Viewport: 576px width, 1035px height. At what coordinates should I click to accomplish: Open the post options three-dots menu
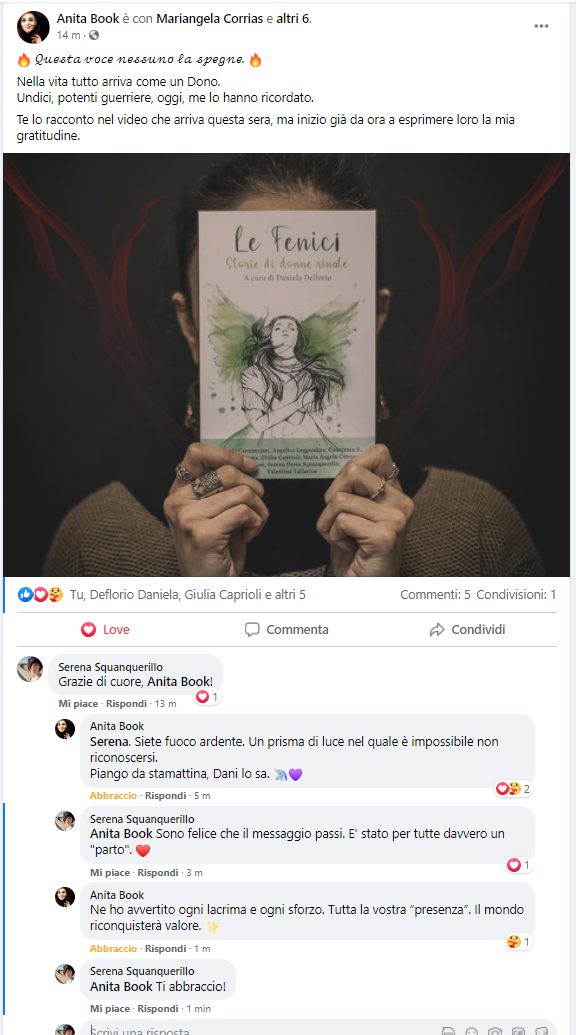point(541,26)
